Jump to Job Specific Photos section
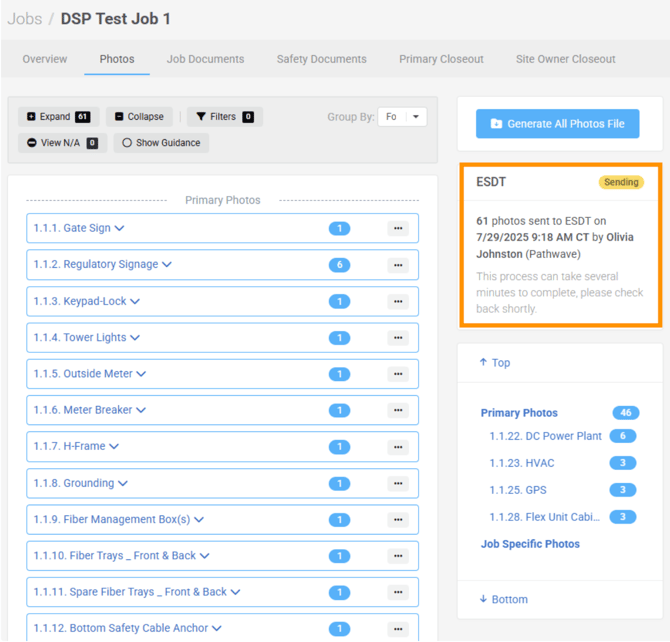 (x=530, y=544)
